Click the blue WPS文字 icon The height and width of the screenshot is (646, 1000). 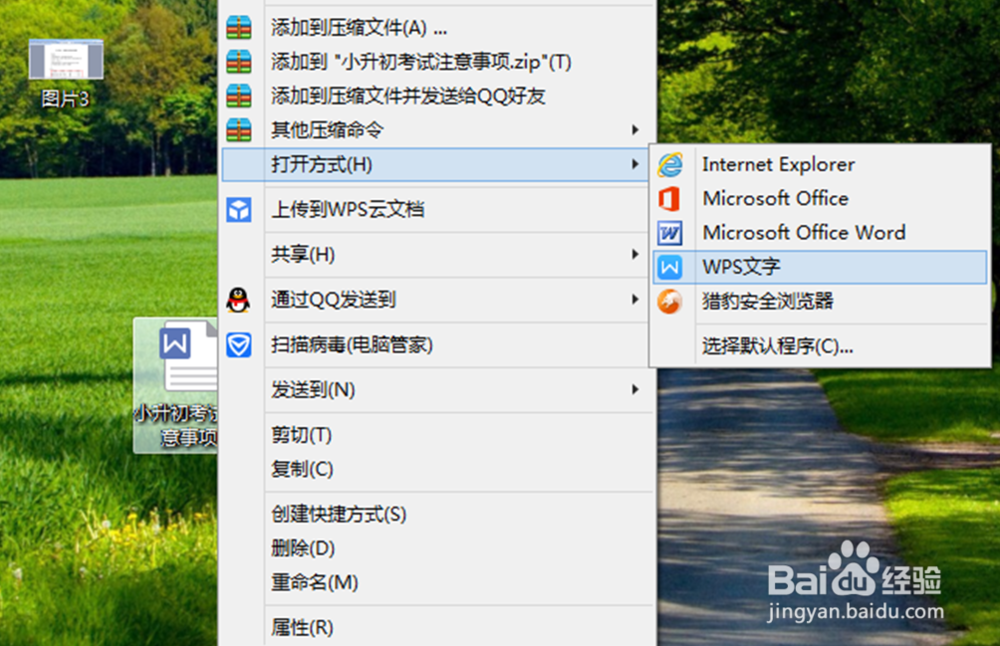pos(670,267)
